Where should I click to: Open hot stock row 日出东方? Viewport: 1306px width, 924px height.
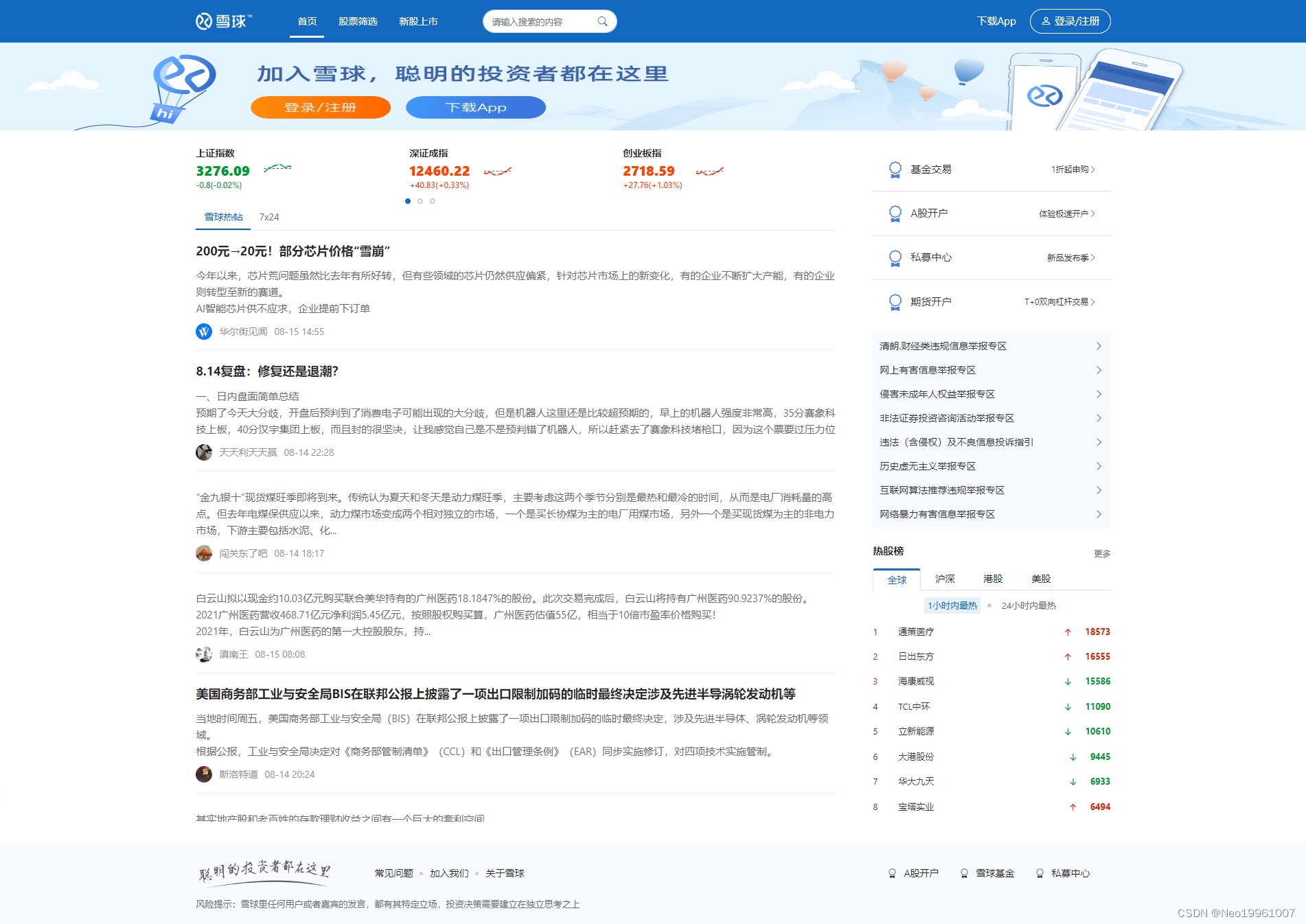(x=992, y=657)
